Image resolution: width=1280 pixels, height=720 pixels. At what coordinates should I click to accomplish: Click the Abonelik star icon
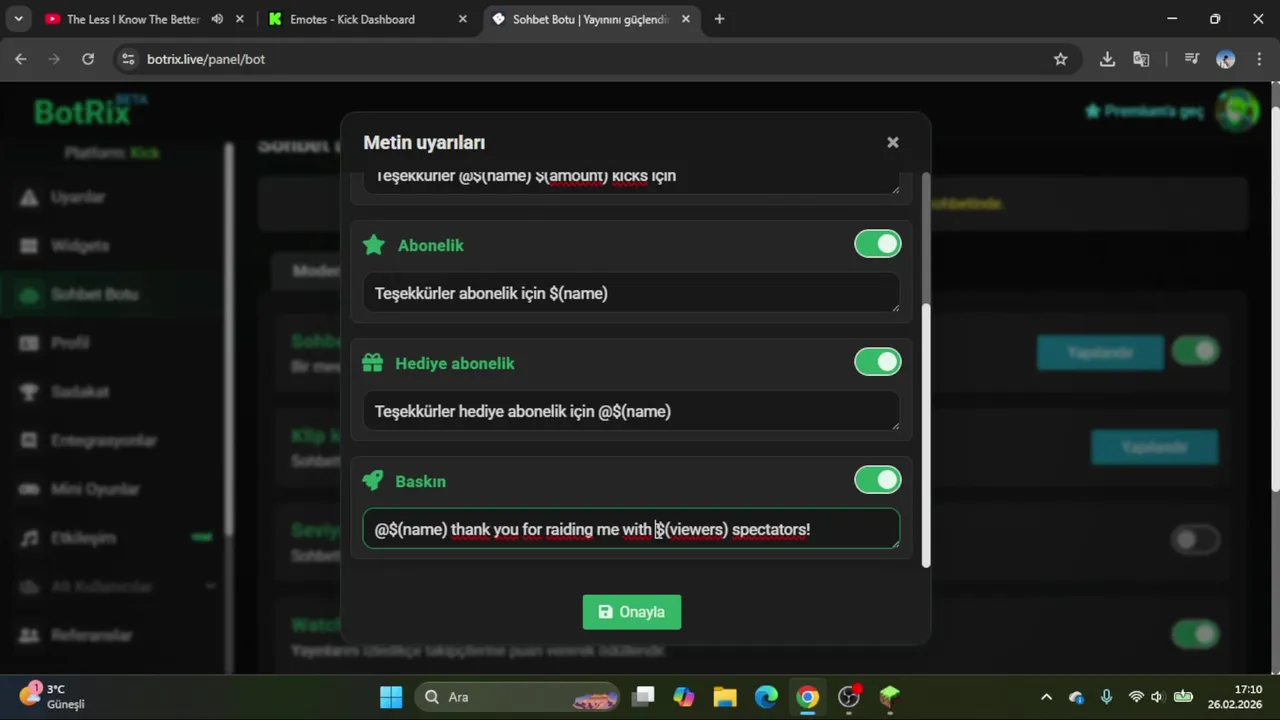(x=373, y=245)
